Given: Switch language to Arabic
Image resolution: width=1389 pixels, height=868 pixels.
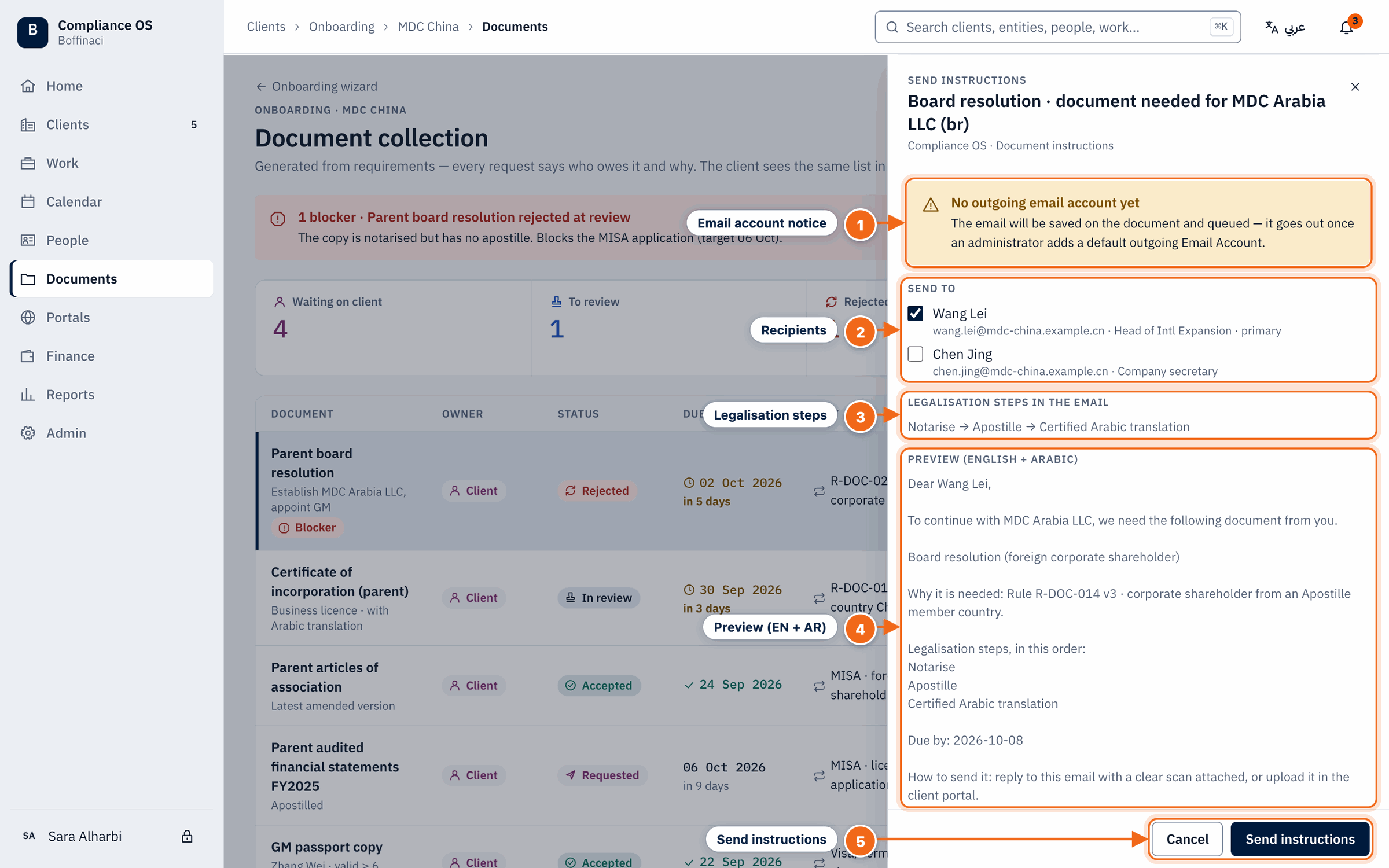Looking at the screenshot, I should click(1285, 27).
